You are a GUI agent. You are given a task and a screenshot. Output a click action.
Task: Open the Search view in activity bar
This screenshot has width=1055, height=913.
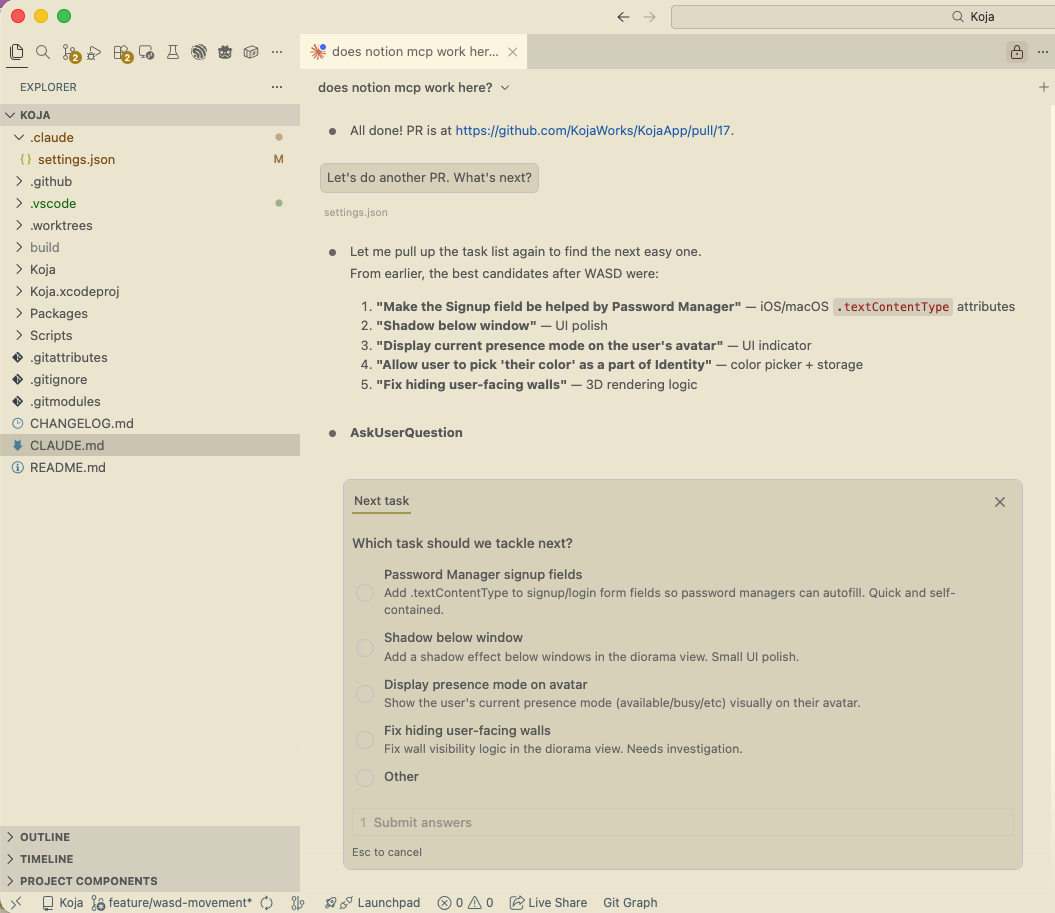(43, 52)
